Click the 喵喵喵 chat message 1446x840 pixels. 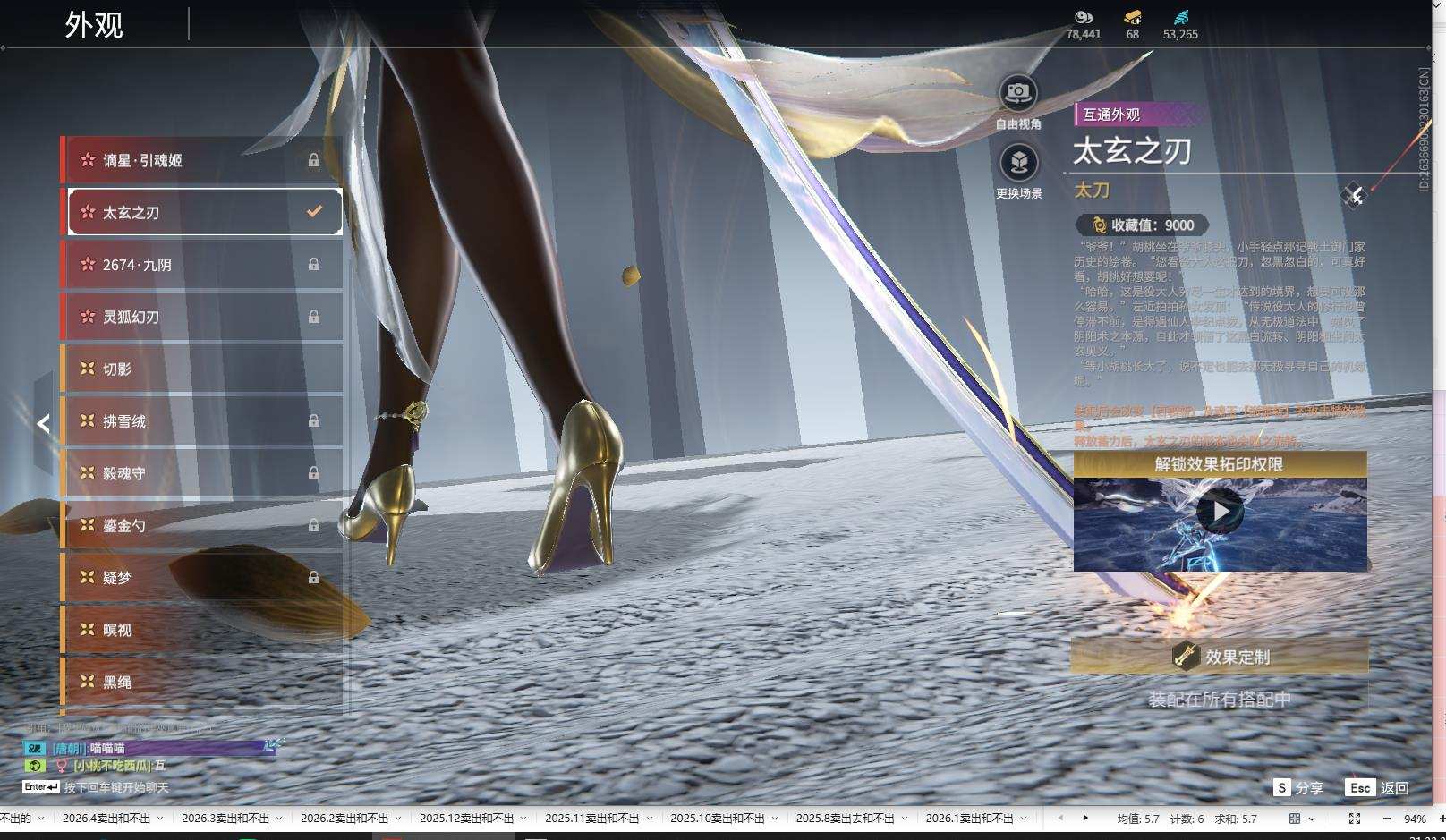click(107, 748)
